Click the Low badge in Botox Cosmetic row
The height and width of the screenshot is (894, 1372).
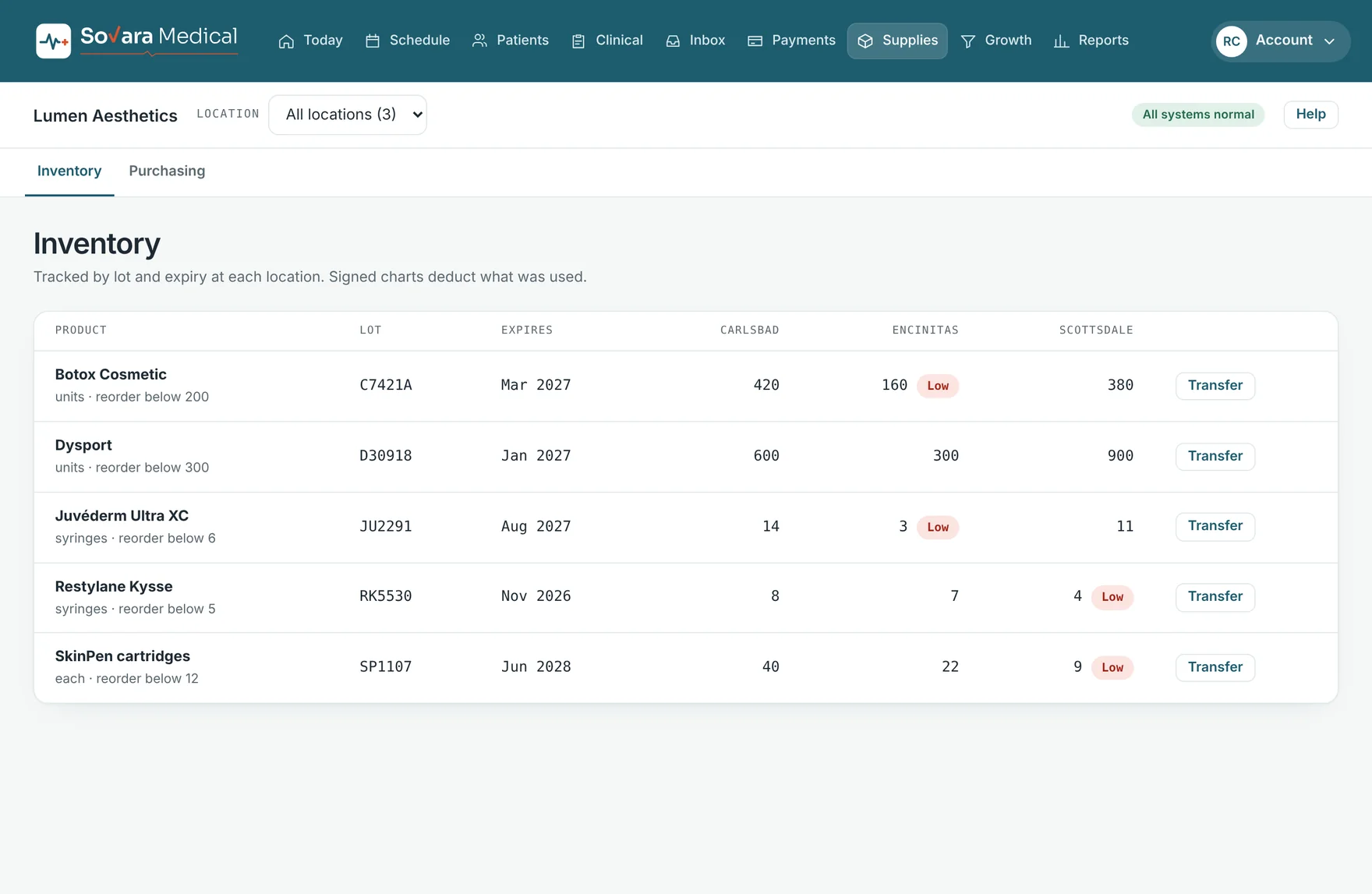point(938,386)
